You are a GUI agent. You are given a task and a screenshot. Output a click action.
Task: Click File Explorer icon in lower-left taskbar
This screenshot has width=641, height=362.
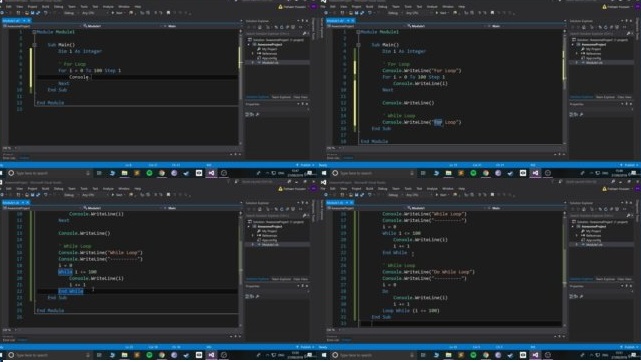(x=124, y=355)
